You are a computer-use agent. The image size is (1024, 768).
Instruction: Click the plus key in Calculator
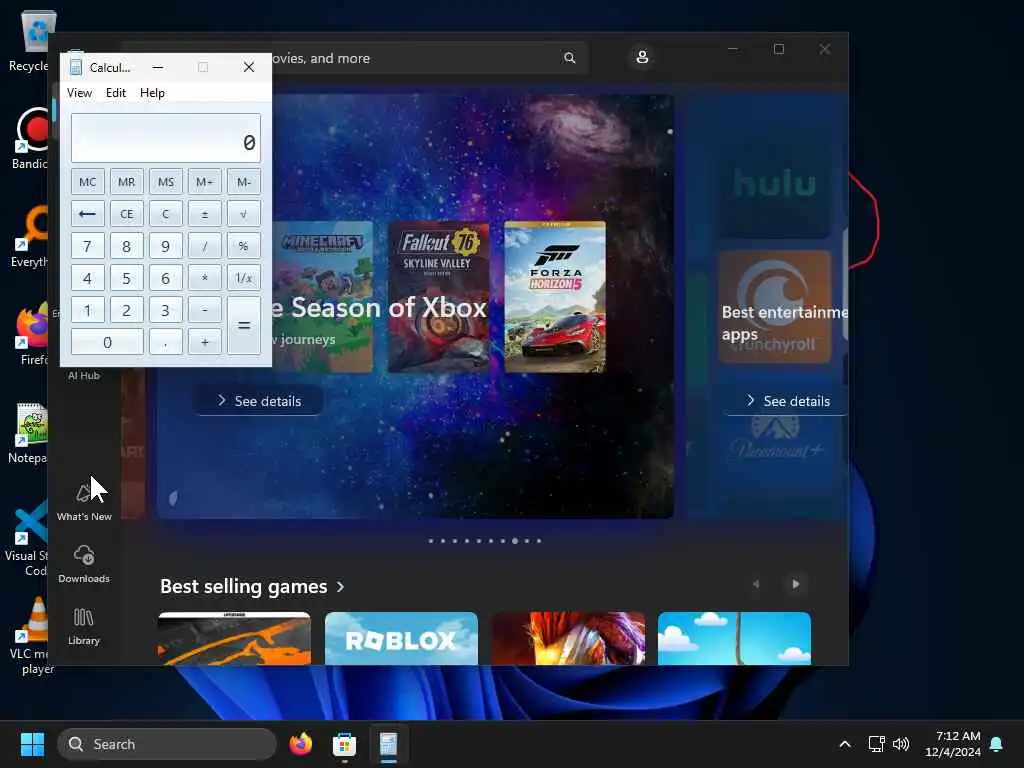204,342
